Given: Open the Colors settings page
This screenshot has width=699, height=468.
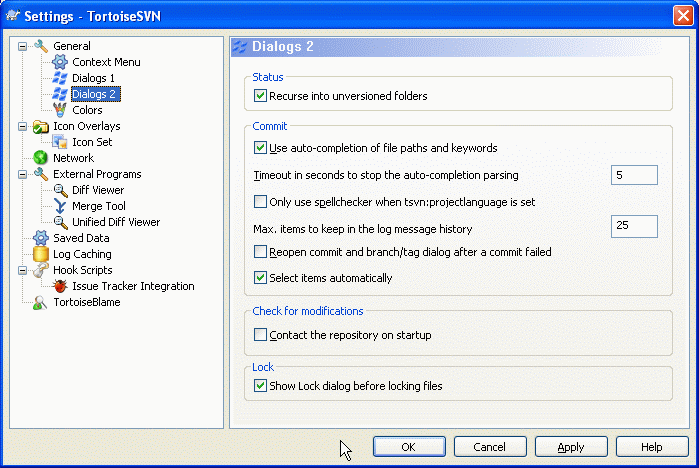Looking at the screenshot, I should click(87, 110).
